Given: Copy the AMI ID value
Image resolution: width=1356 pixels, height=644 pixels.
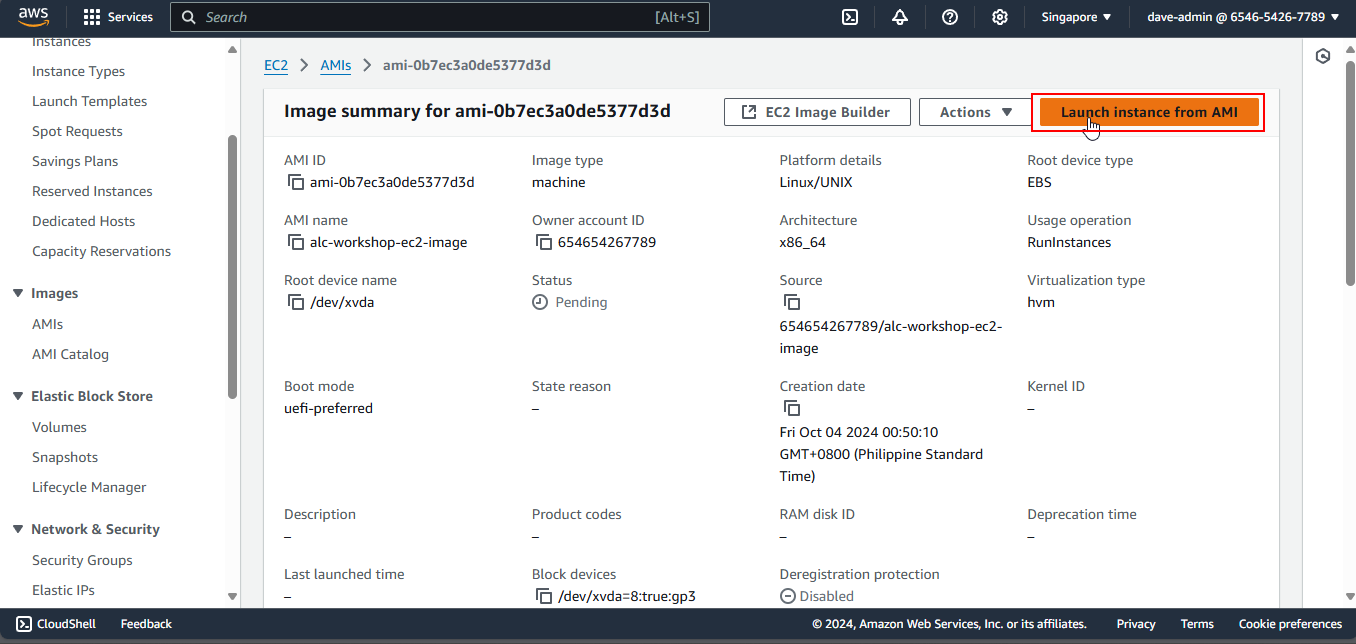Looking at the screenshot, I should pyautogui.click(x=295, y=182).
